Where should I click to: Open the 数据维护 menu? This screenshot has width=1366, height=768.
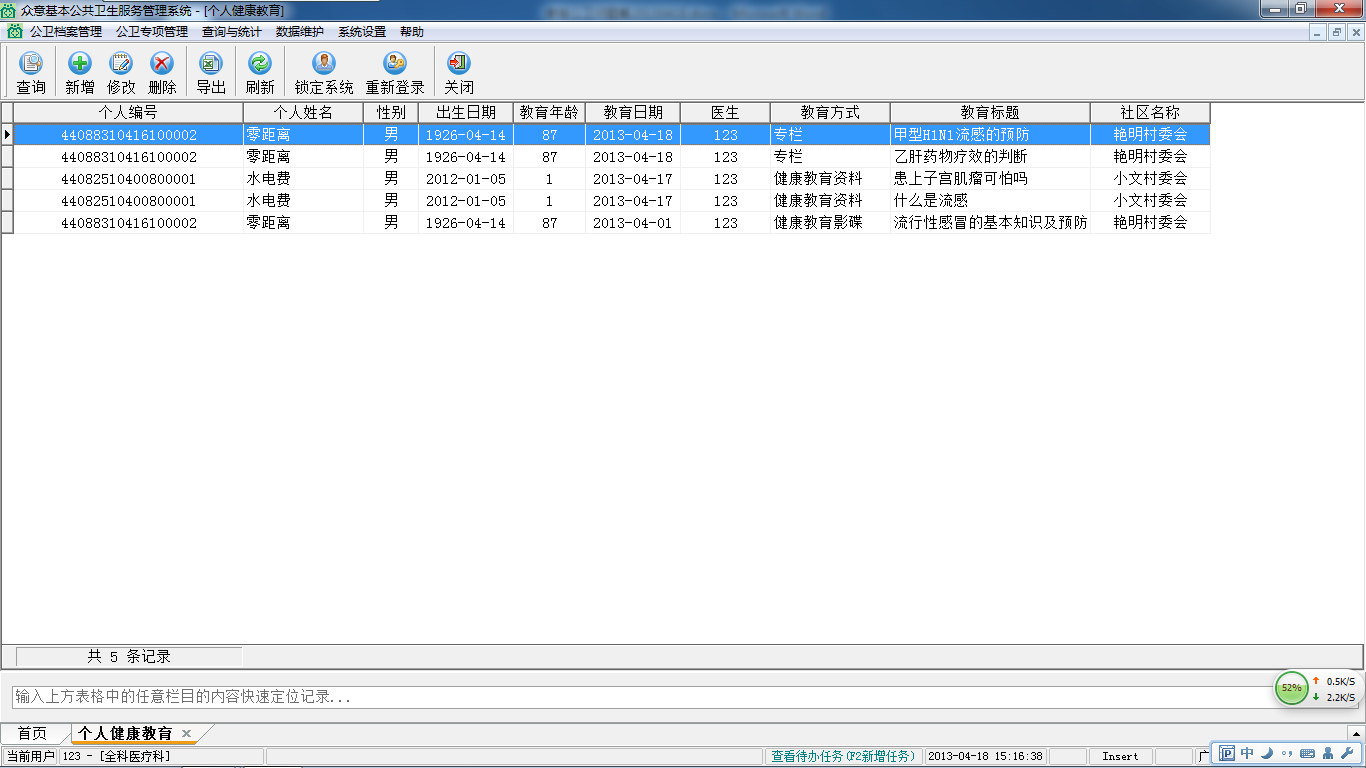click(300, 31)
